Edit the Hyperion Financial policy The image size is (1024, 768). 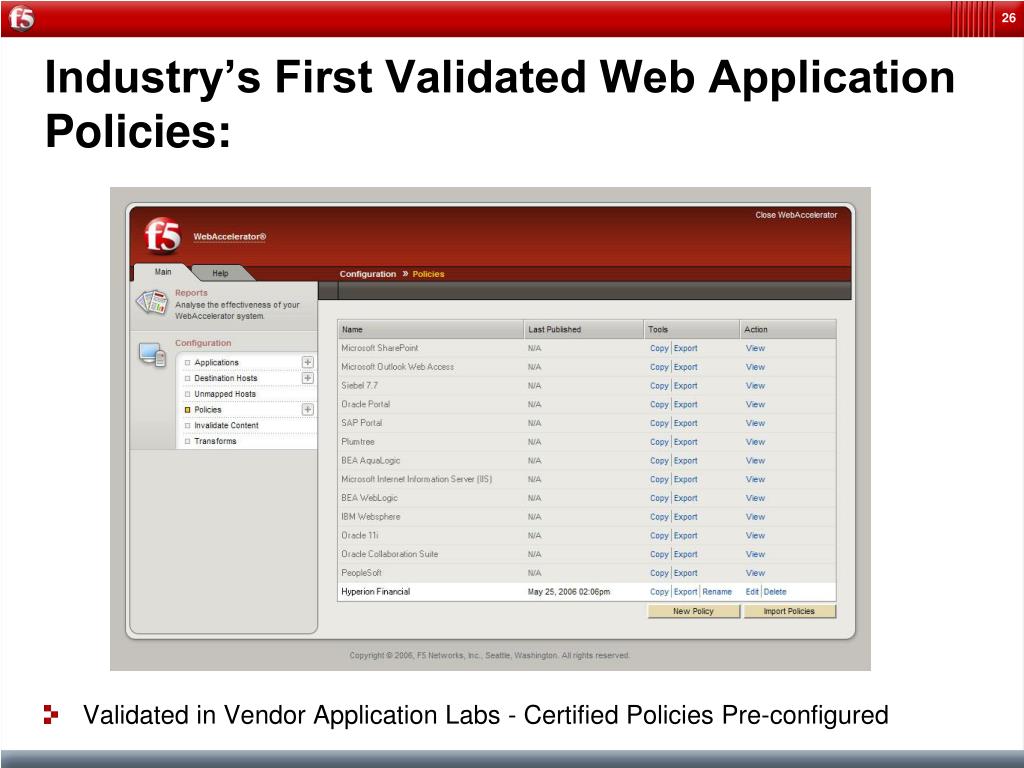tap(752, 592)
